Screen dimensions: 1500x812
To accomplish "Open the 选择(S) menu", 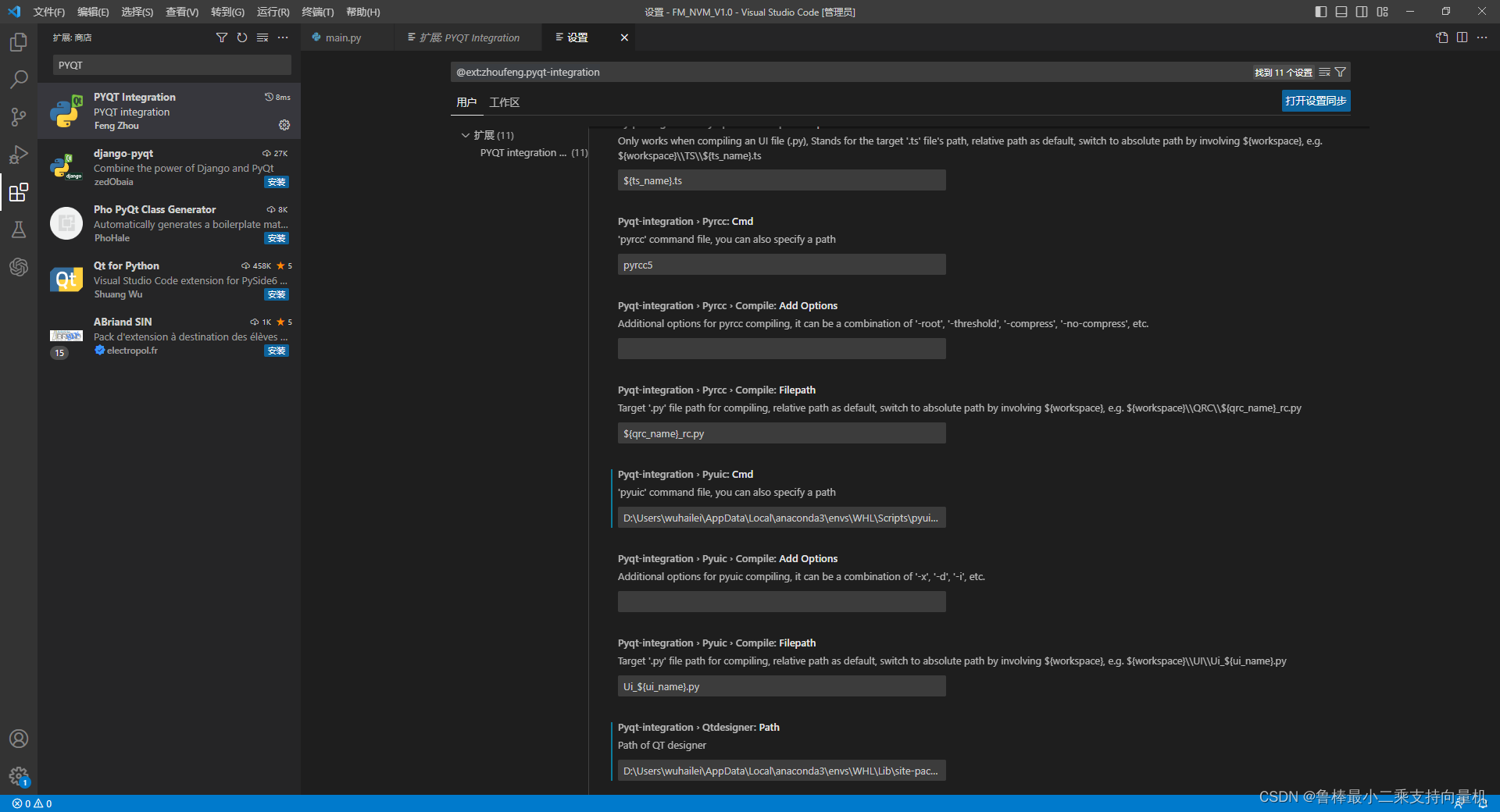I will (137, 12).
